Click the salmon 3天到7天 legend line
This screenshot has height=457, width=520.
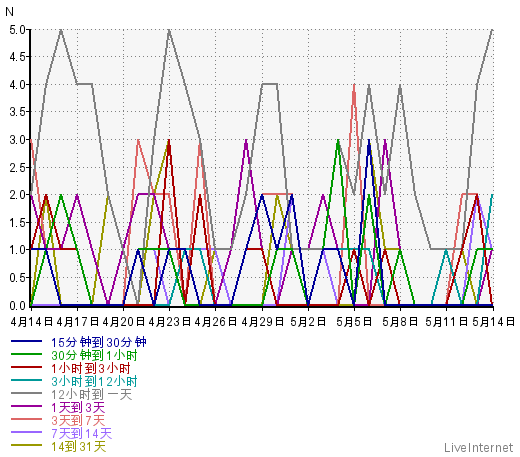[26, 419]
